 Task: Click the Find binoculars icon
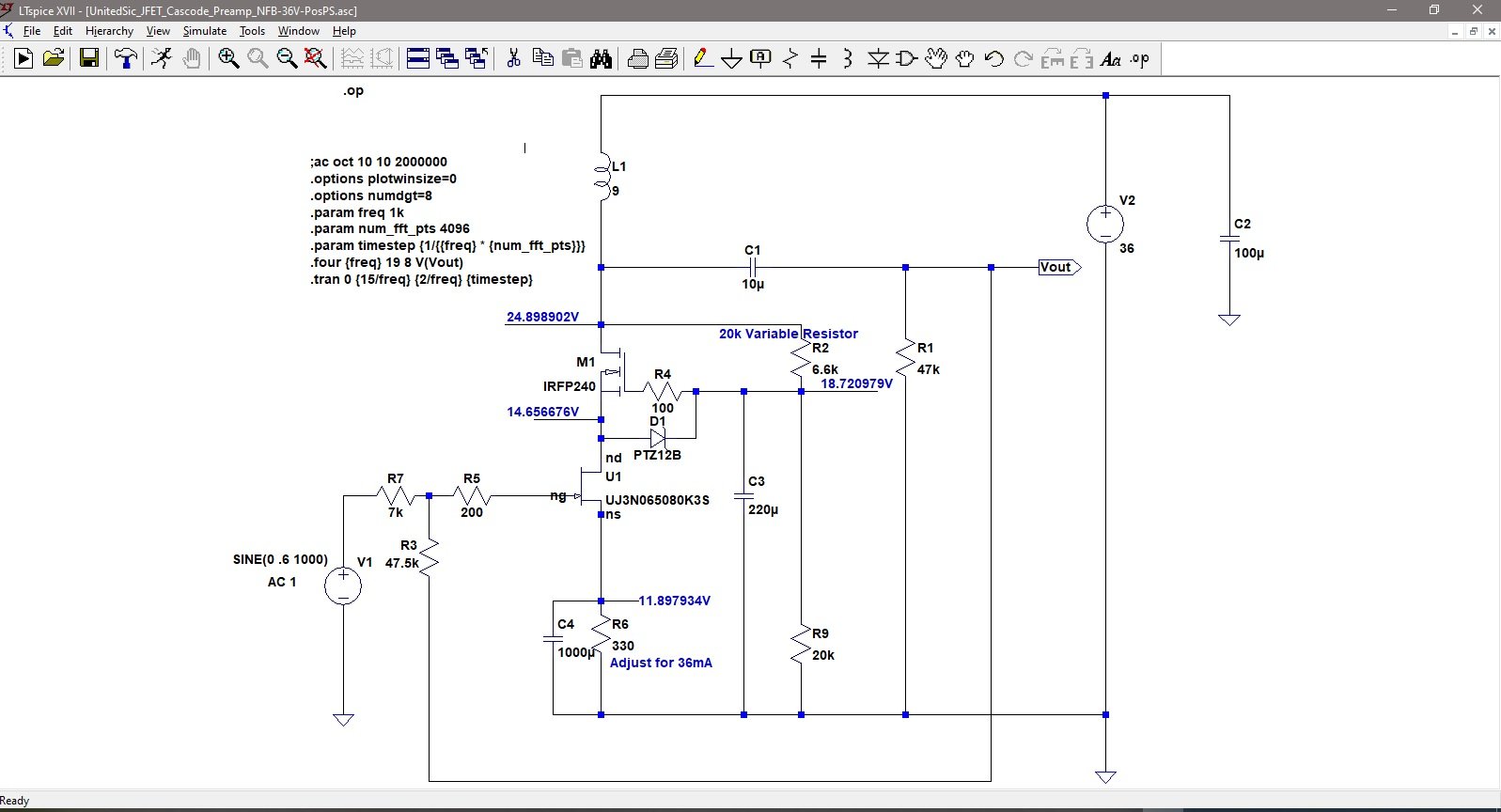(602, 59)
